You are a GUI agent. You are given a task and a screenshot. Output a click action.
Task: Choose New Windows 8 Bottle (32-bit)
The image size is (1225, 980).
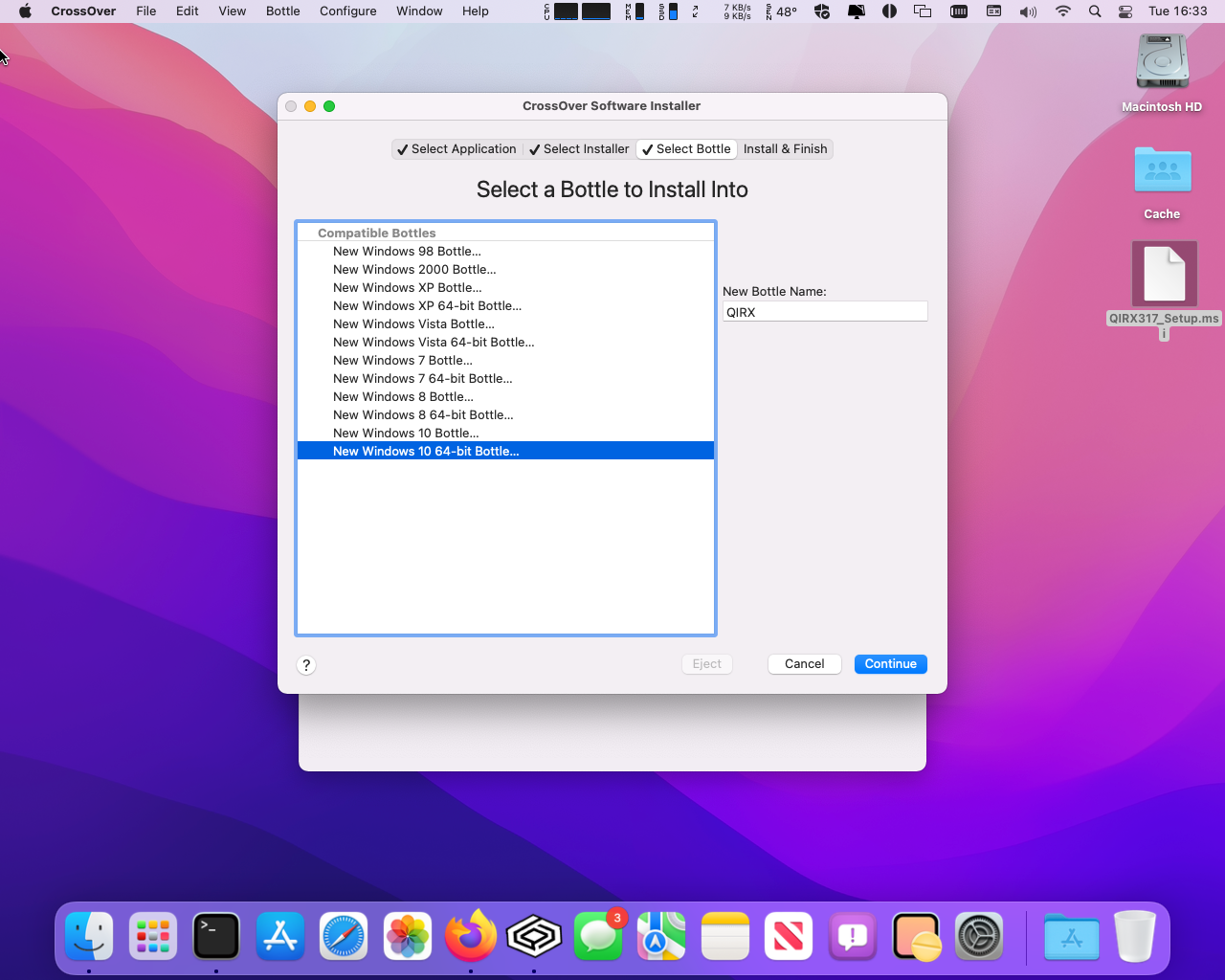click(x=505, y=397)
